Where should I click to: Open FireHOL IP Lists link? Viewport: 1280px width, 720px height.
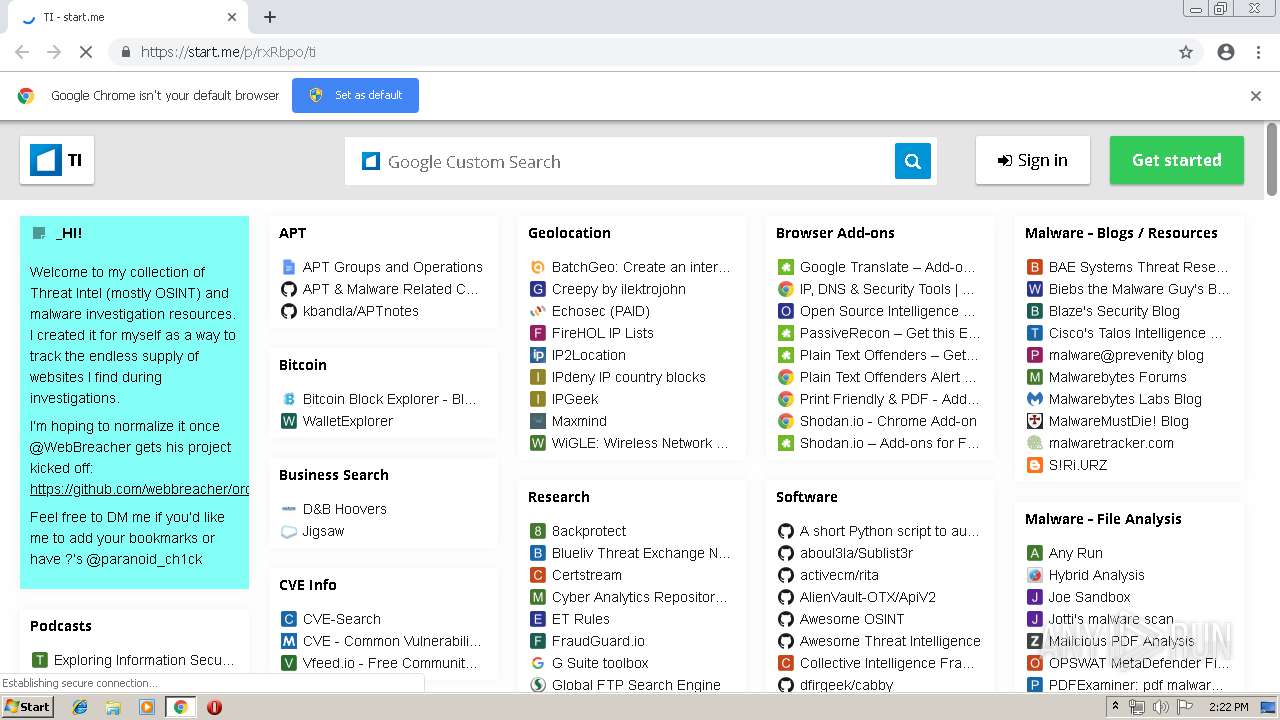click(x=603, y=333)
